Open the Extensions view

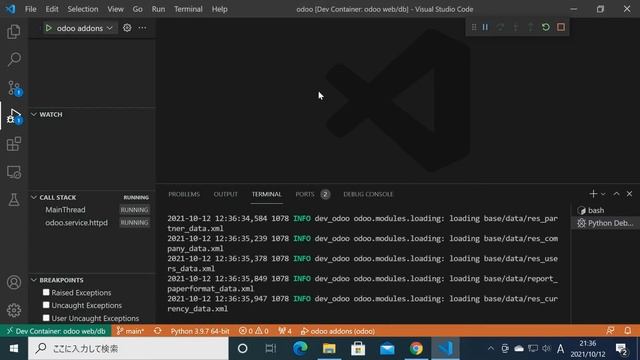pos(14,144)
